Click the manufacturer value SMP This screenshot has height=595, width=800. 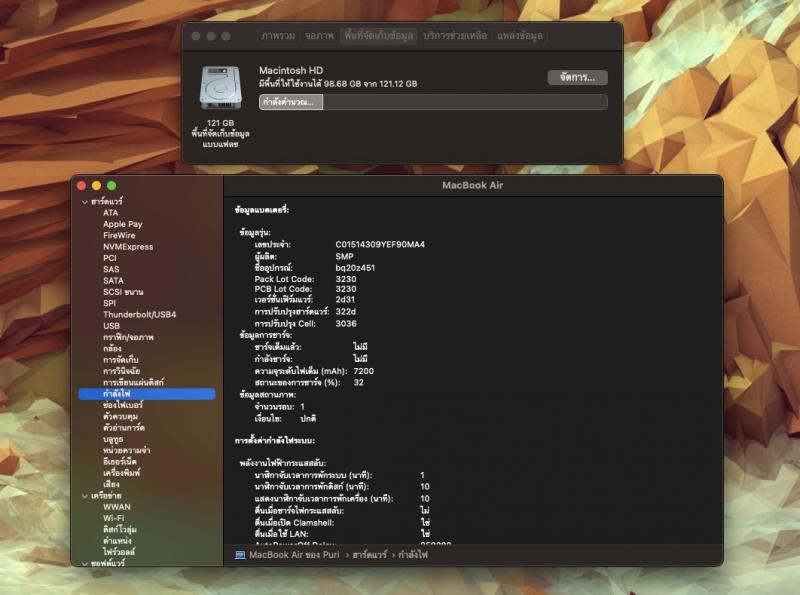coord(344,256)
